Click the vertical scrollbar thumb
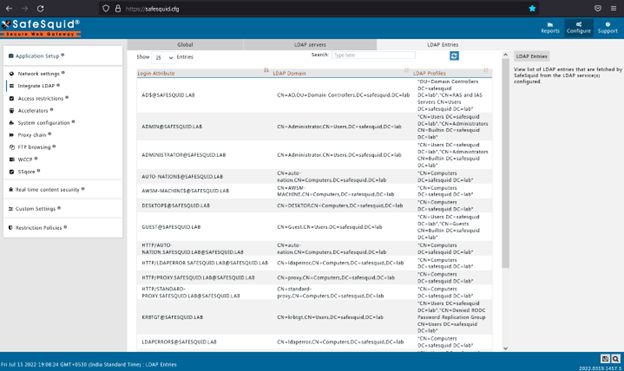The width and height of the screenshot is (624, 371). click(x=505, y=163)
